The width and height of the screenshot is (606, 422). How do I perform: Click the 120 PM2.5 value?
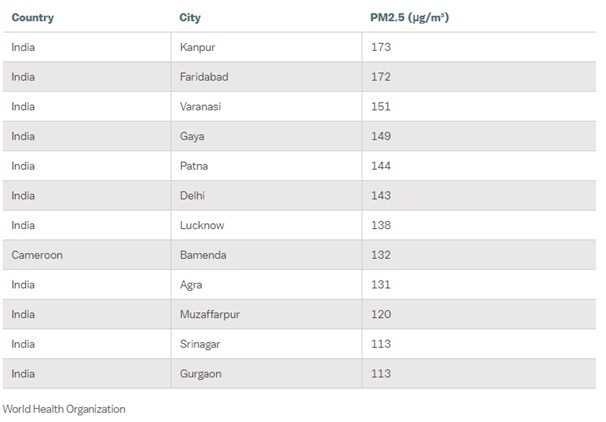click(379, 315)
